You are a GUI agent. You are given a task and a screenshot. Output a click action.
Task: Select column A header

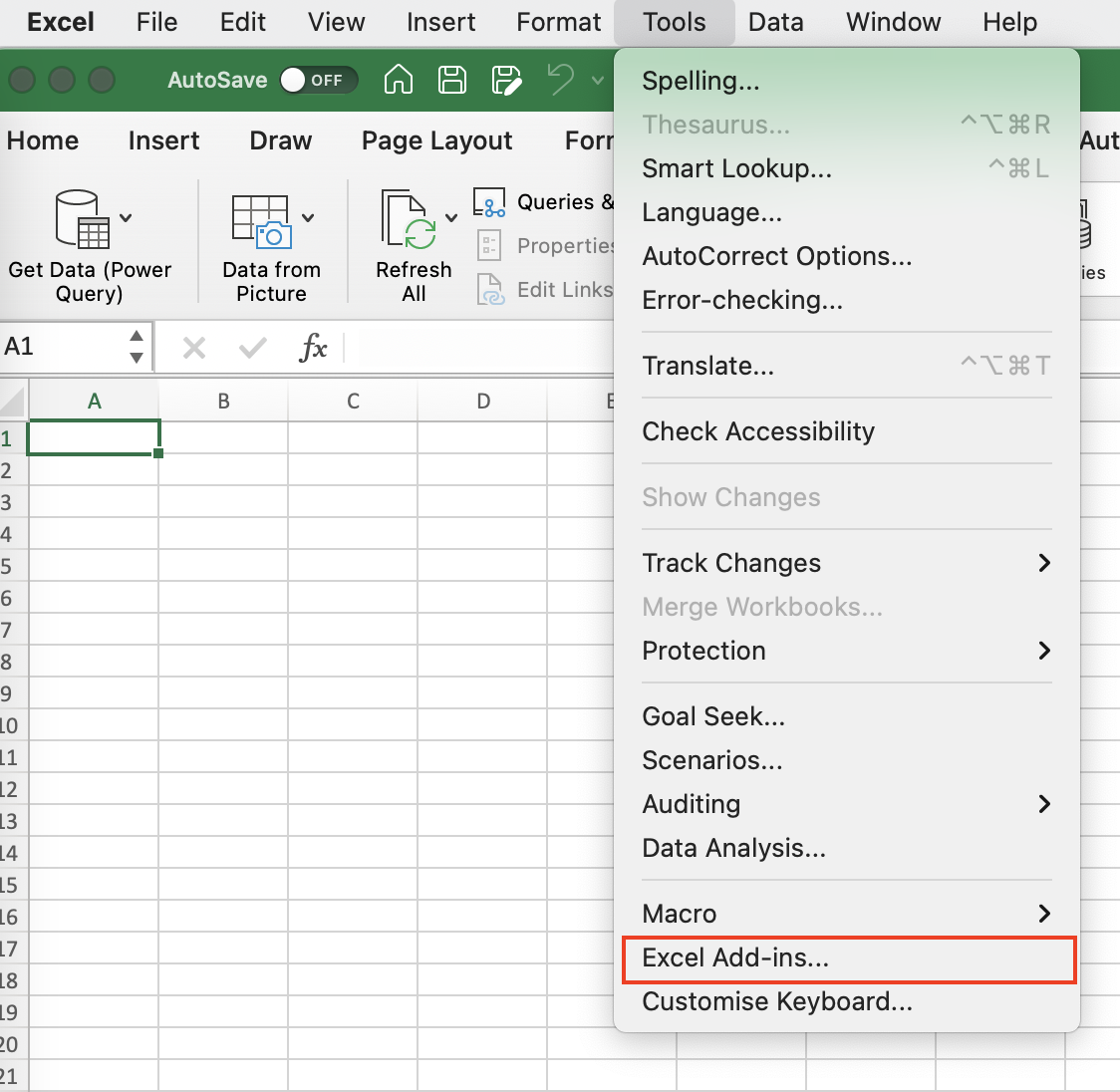coord(94,402)
